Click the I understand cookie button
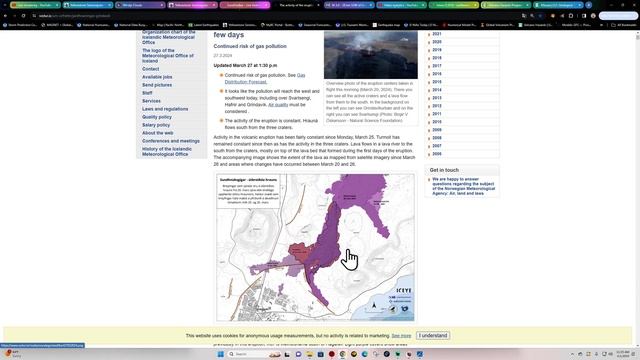640x360 pixels. tap(433, 336)
